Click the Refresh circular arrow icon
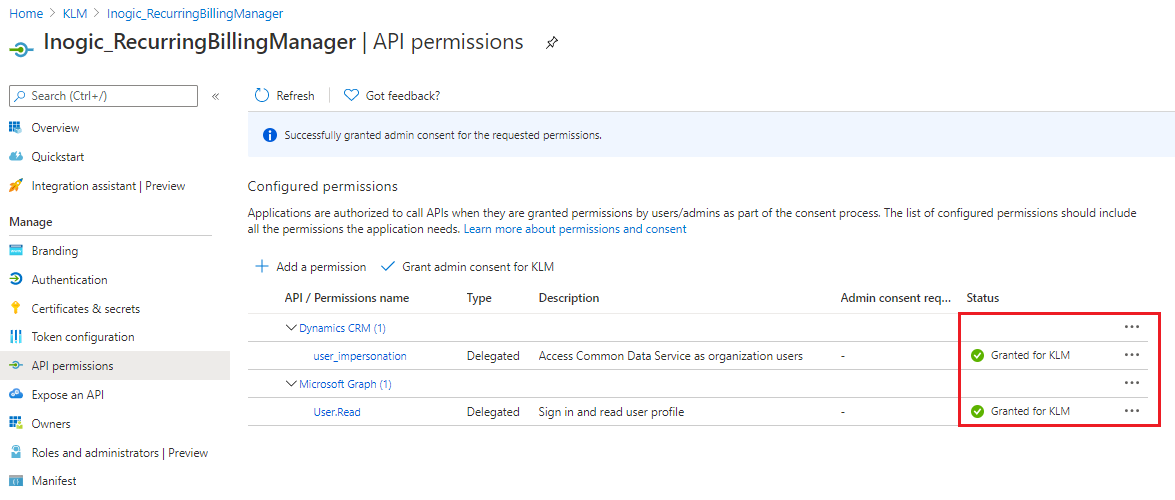The image size is (1175, 500). [262, 95]
